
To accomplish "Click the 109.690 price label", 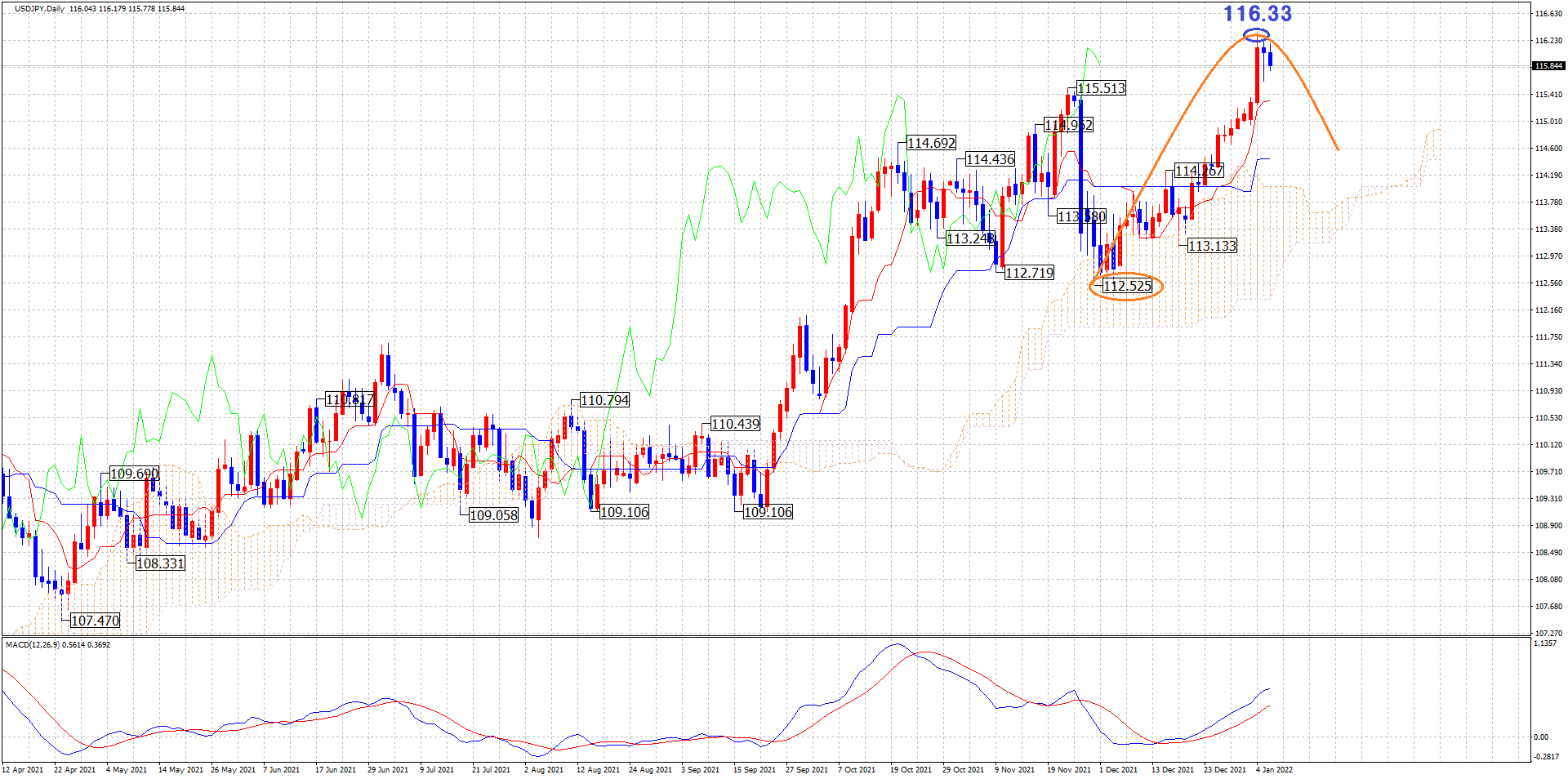I will [x=134, y=474].
